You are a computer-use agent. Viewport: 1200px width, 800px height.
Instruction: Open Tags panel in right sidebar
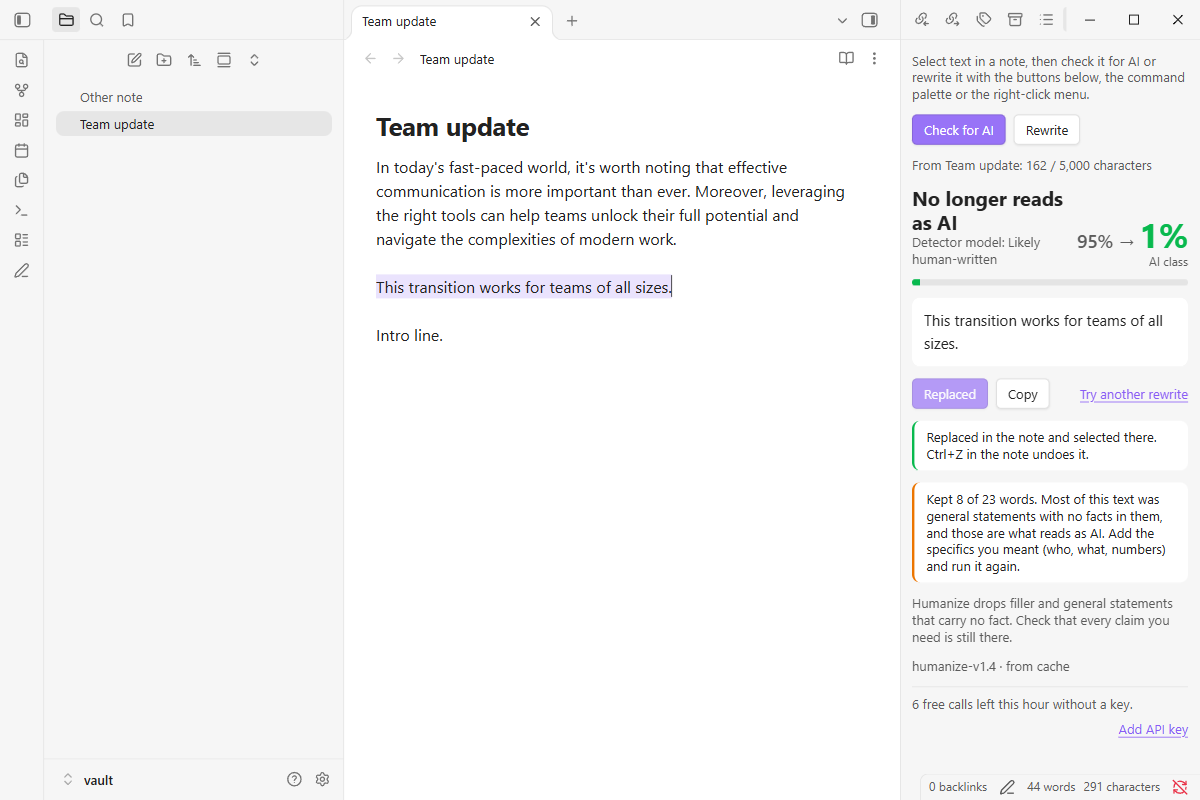tap(983, 19)
